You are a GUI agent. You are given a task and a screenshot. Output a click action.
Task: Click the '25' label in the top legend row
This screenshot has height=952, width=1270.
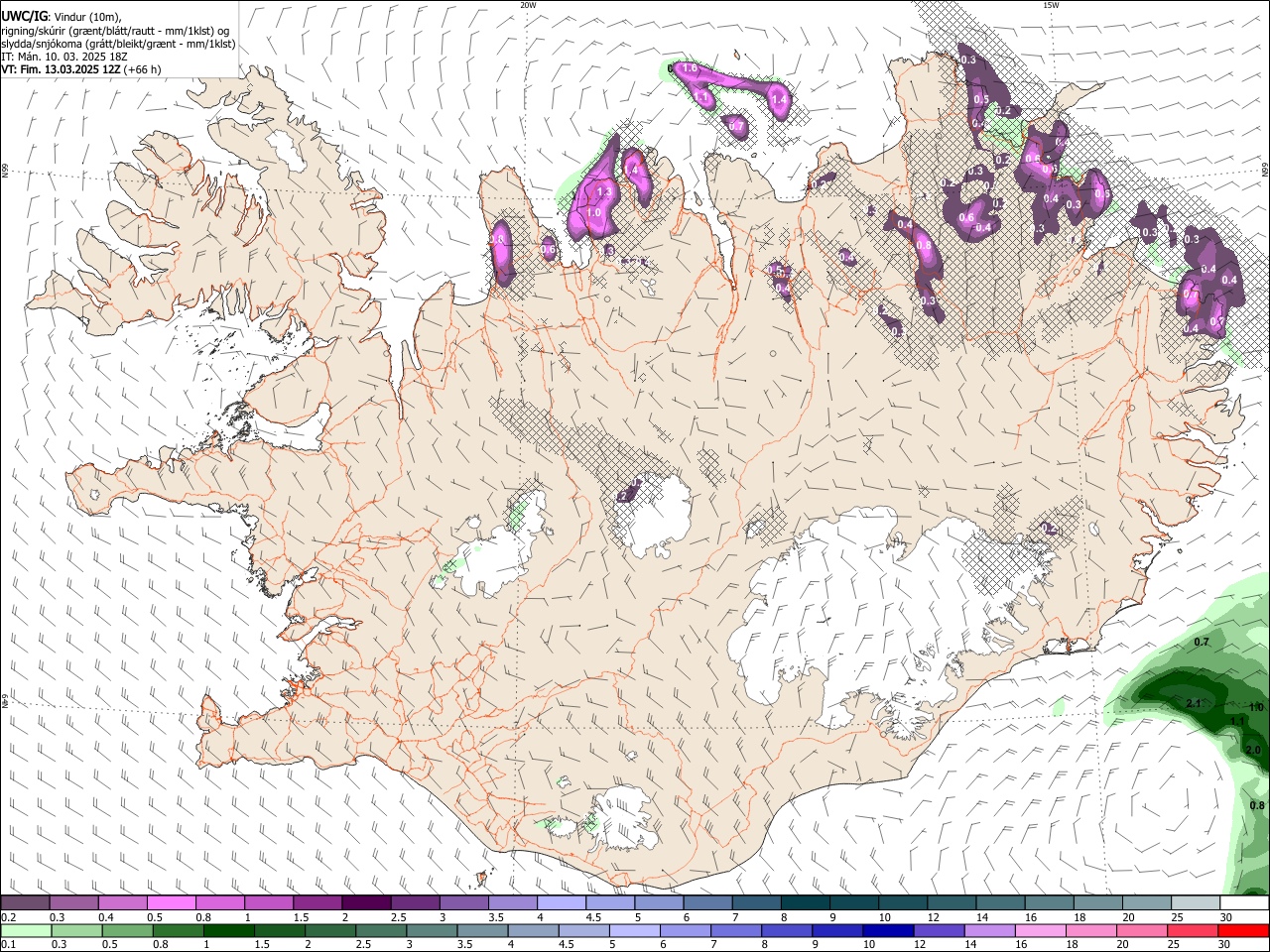[1181, 917]
